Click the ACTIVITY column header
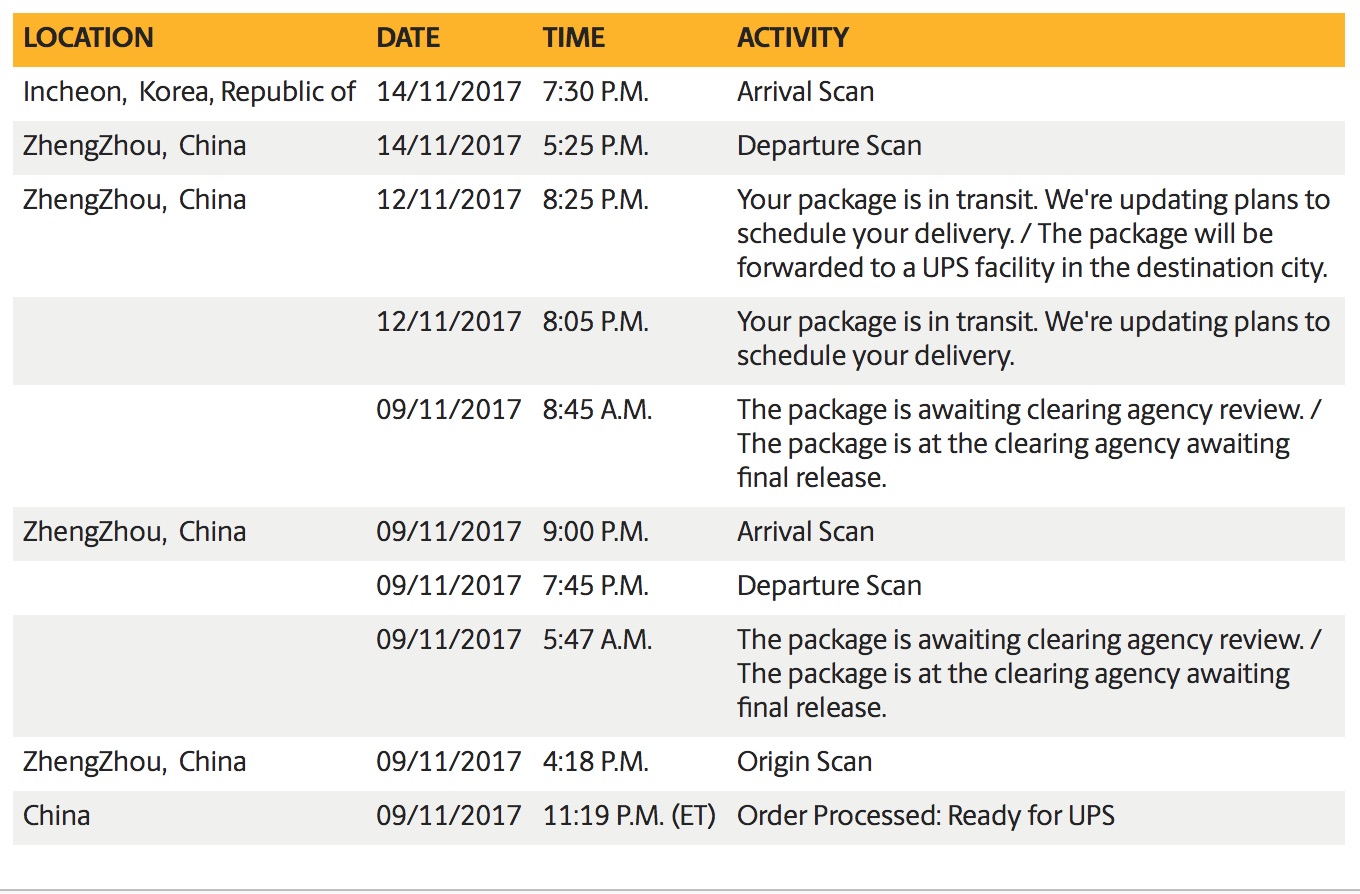This screenshot has height=894, width=1360. (793, 38)
